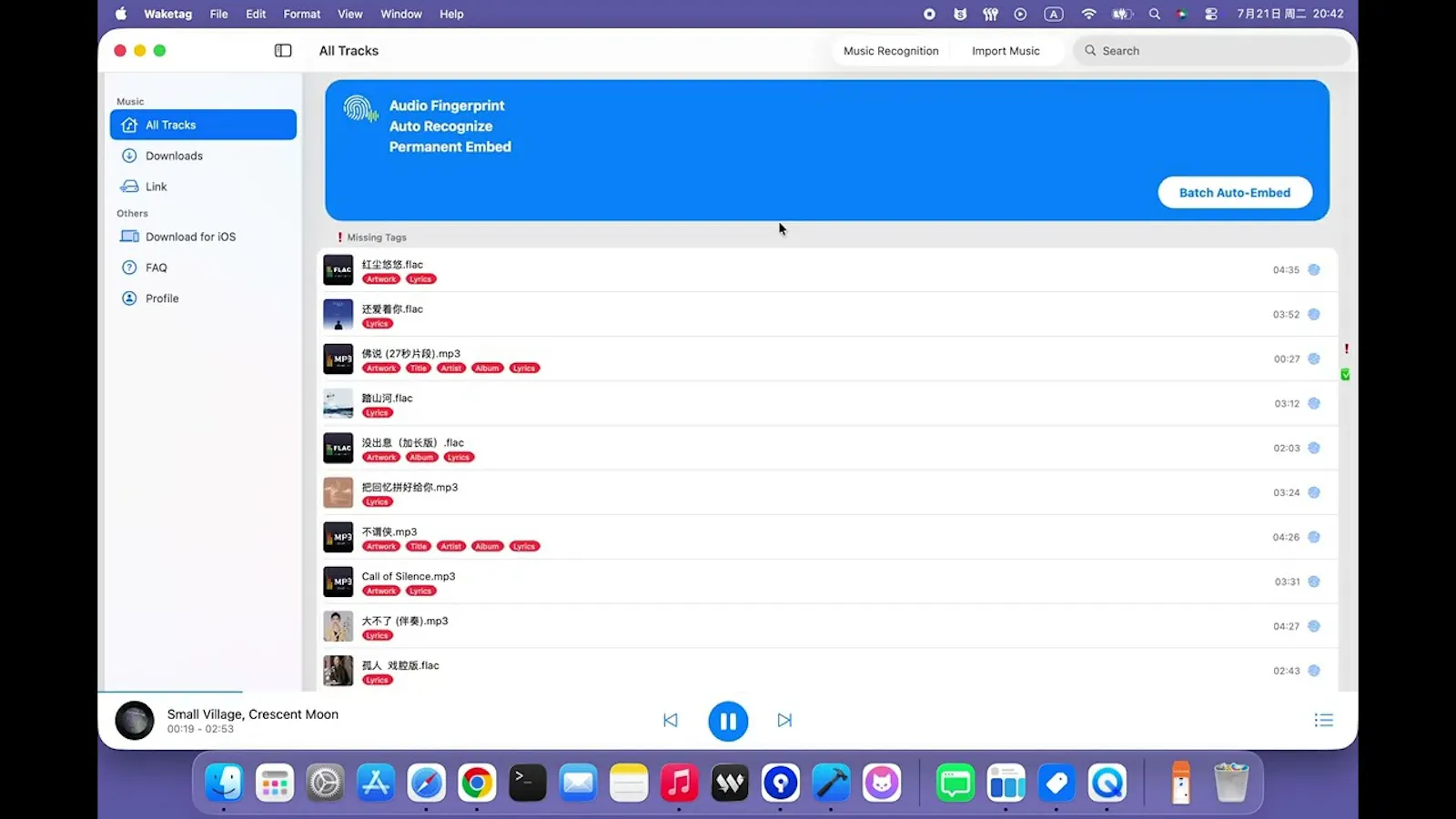Image resolution: width=1456 pixels, height=819 pixels.
Task: Click the blue circle icon in the 04:27 row
Action: click(x=1314, y=626)
